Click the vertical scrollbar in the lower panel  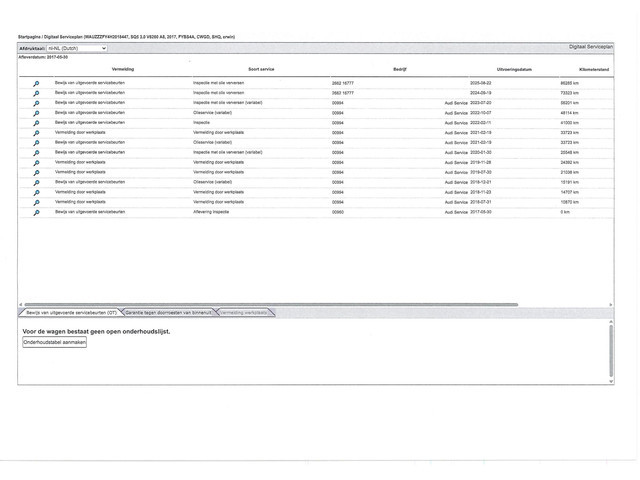click(x=611, y=350)
